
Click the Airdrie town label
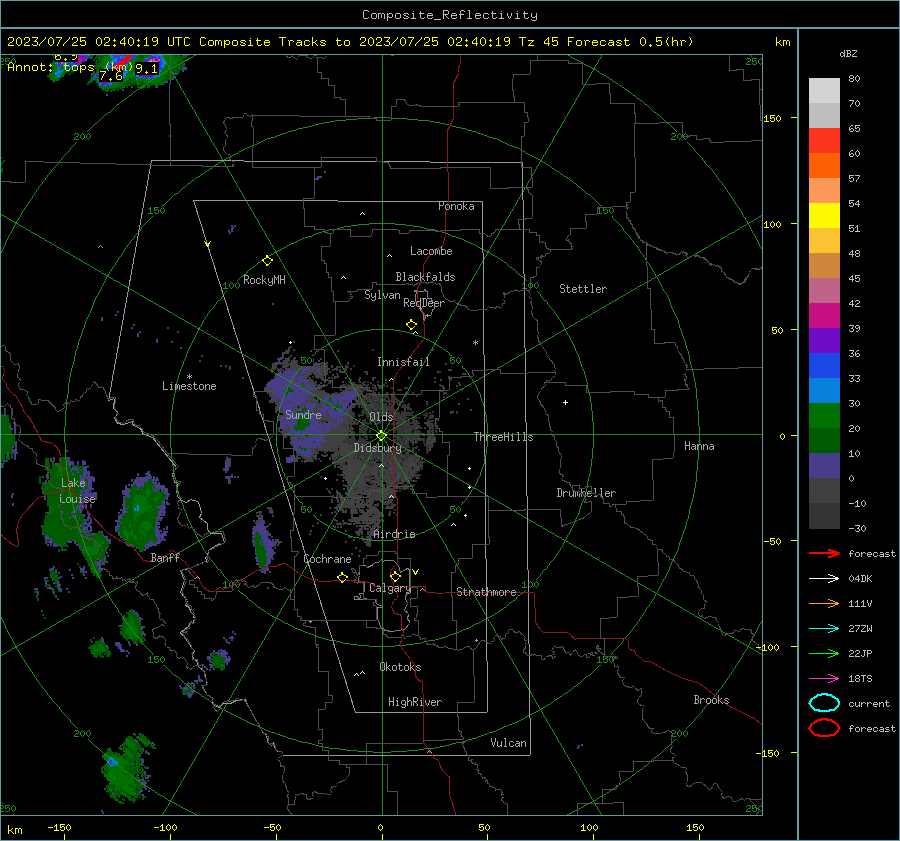(x=394, y=534)
